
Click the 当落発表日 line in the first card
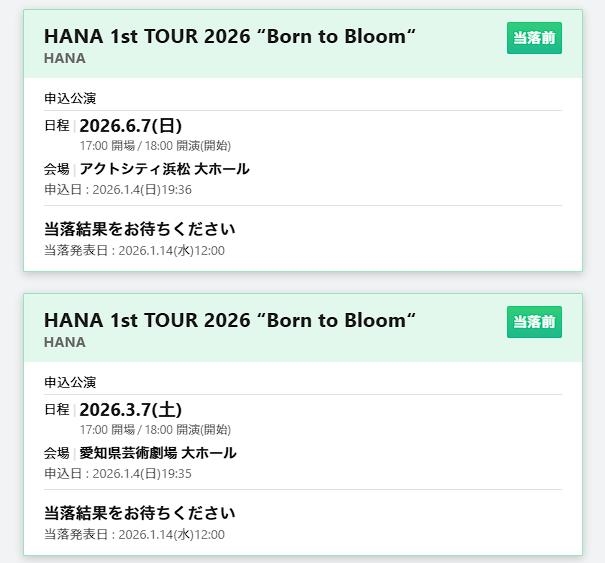click(x=134, y=250)
